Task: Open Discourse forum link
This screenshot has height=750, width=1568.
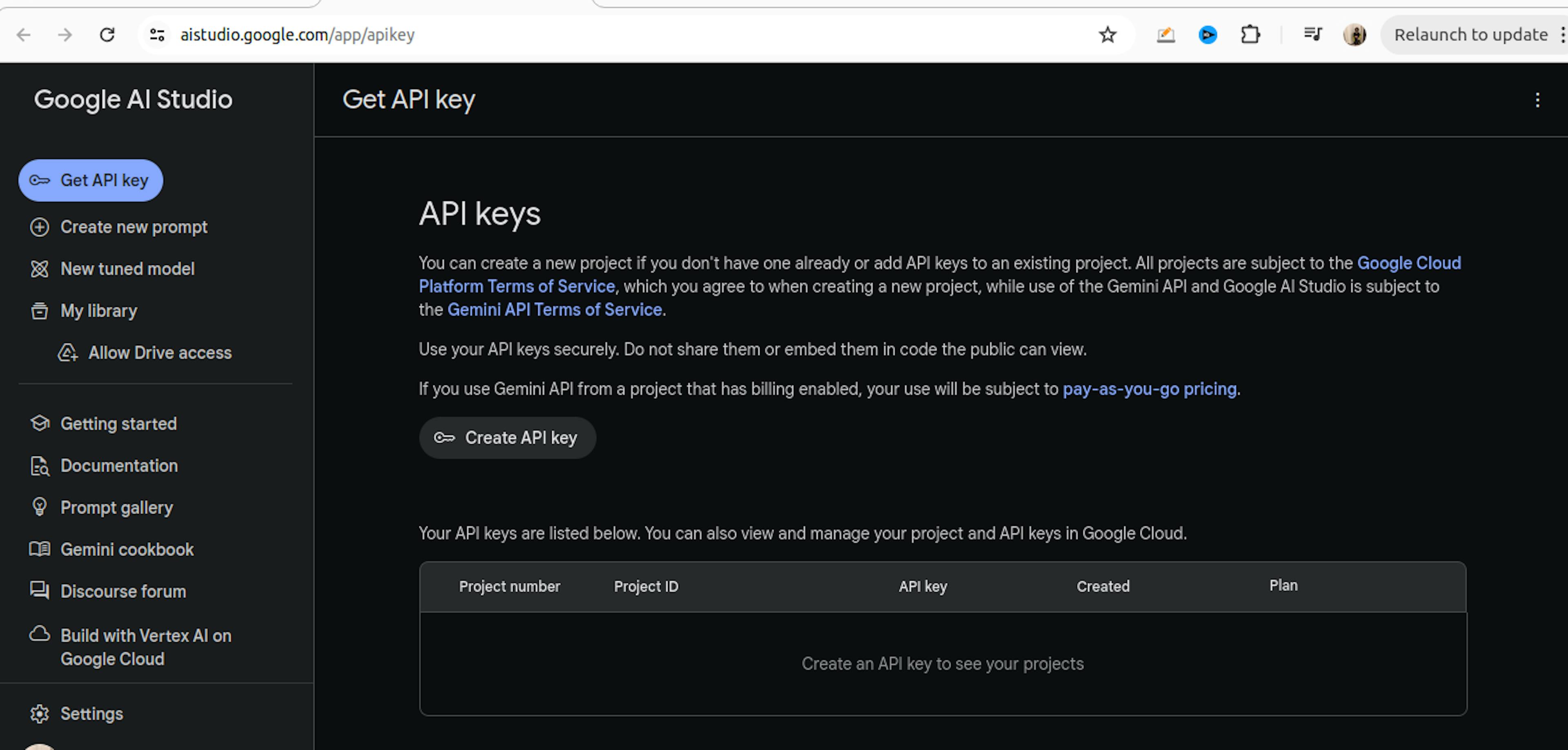Action: coord(108,591)
